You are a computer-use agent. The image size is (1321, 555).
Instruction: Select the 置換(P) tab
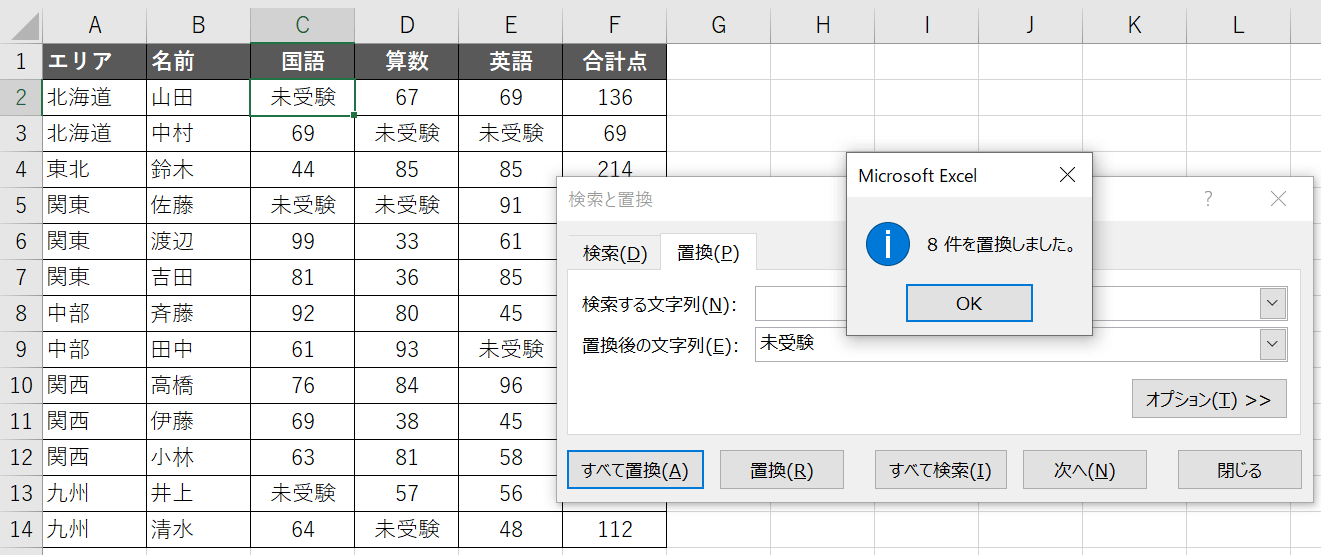tap(708, 253)
